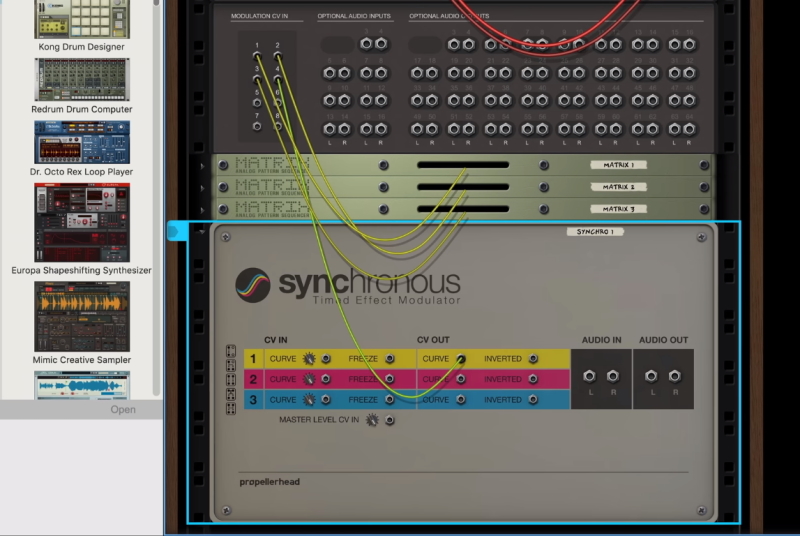This screenshot has width=800, height=536.
Task: Click optional audio input jack 8
Action: coord(381,73)
